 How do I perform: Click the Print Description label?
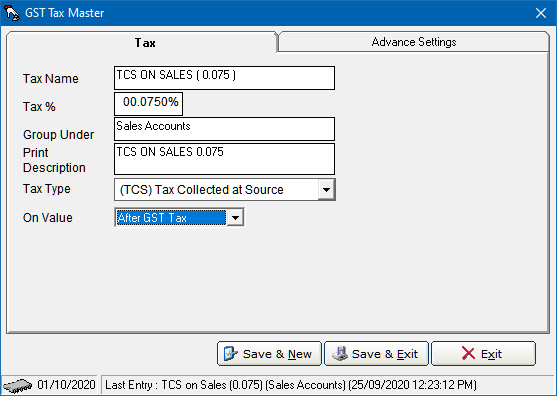pyautogui.click(x=54, y=160)
